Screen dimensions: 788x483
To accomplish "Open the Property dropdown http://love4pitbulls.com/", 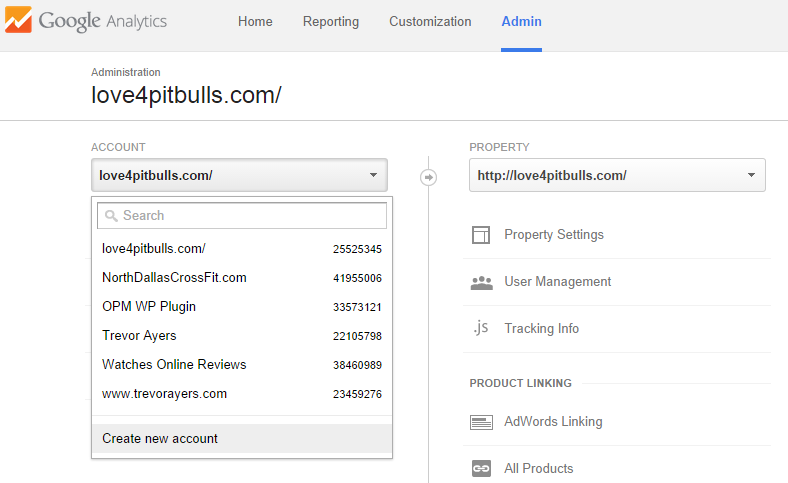I will click(x=617, y=175).
